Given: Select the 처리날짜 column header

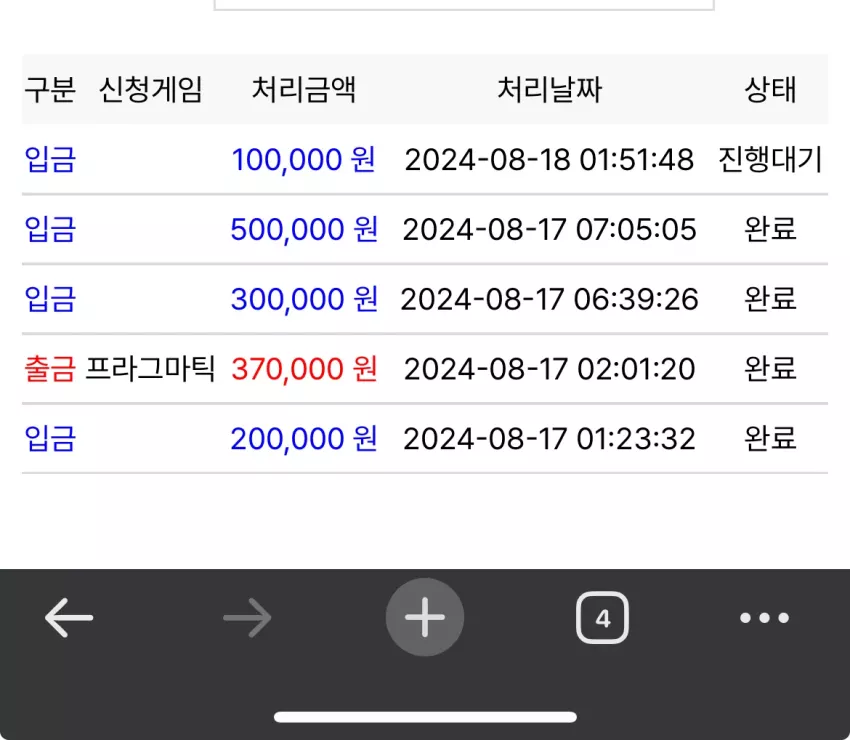Looking at the screenshot, I should [x=549, y=89].
